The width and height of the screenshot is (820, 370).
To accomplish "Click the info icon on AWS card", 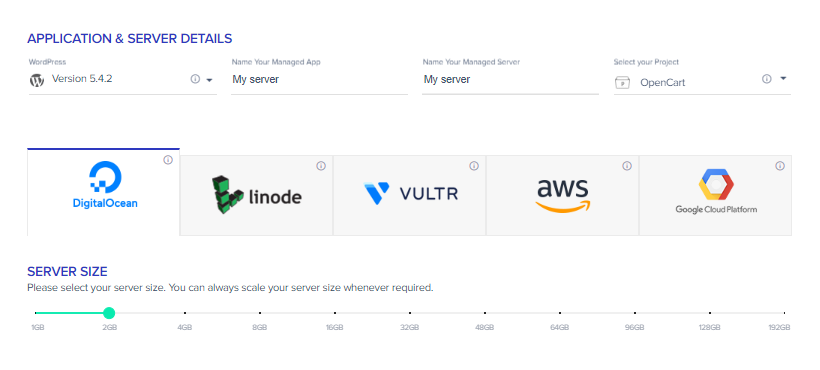I will 627,166.
